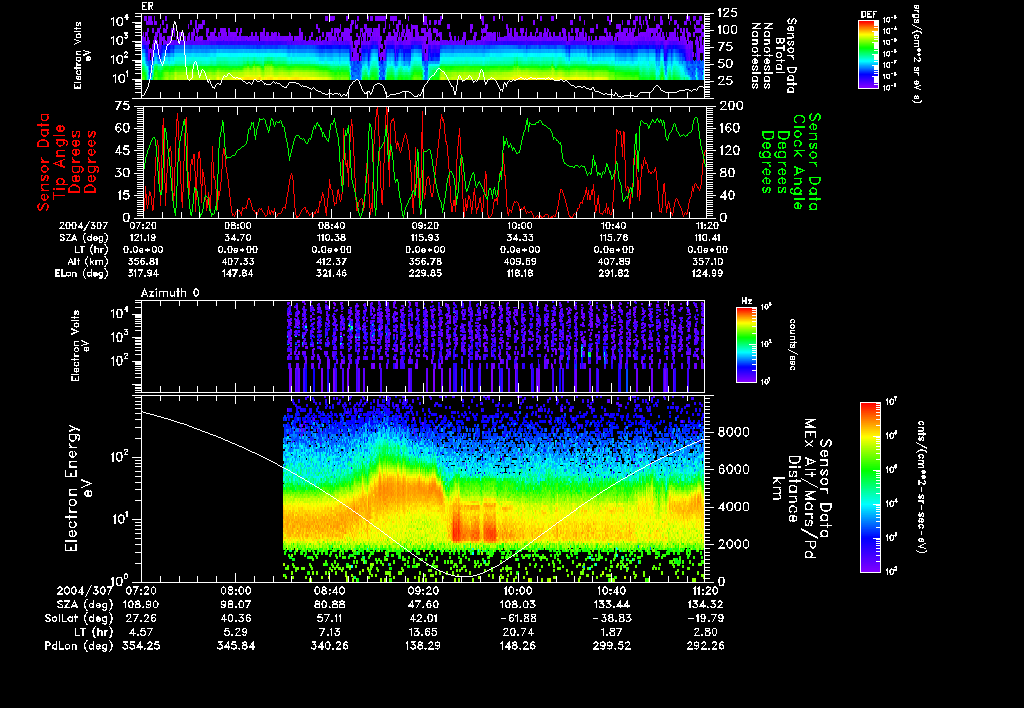Screen dimensions: 1024x708
Task: Click the cnts/(cm**2-sr-sec-eV) color scale bar
Action: [870, 487]
